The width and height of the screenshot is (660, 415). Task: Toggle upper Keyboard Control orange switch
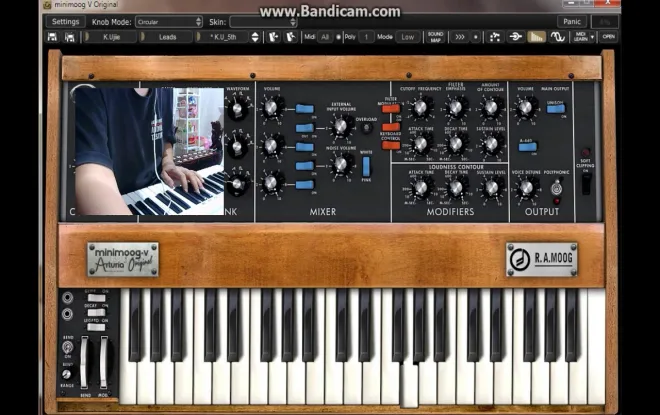(391, 127)
